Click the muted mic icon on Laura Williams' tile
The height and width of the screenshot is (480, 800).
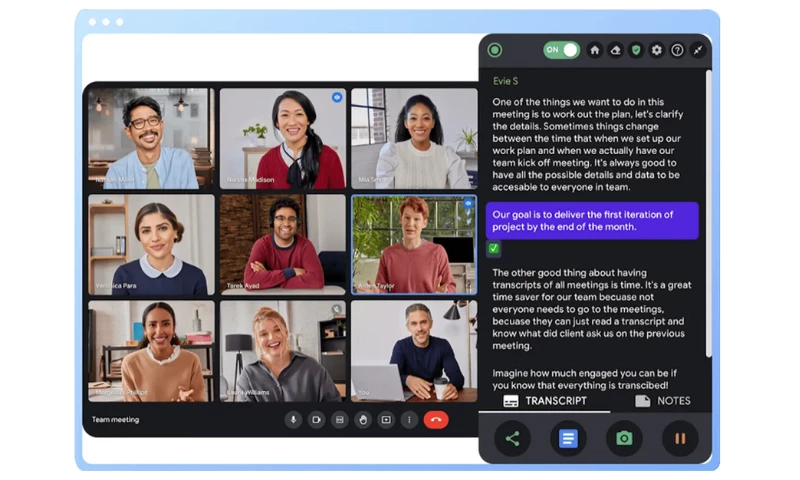[336, 309]
